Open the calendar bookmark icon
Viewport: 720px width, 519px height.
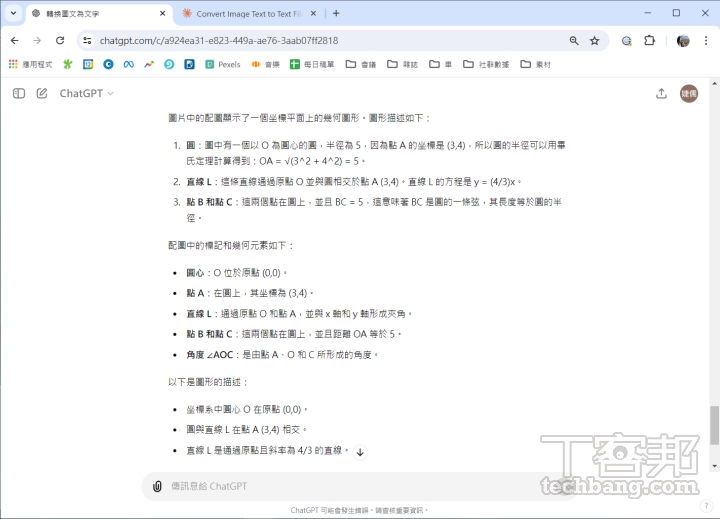click(88, 64)
